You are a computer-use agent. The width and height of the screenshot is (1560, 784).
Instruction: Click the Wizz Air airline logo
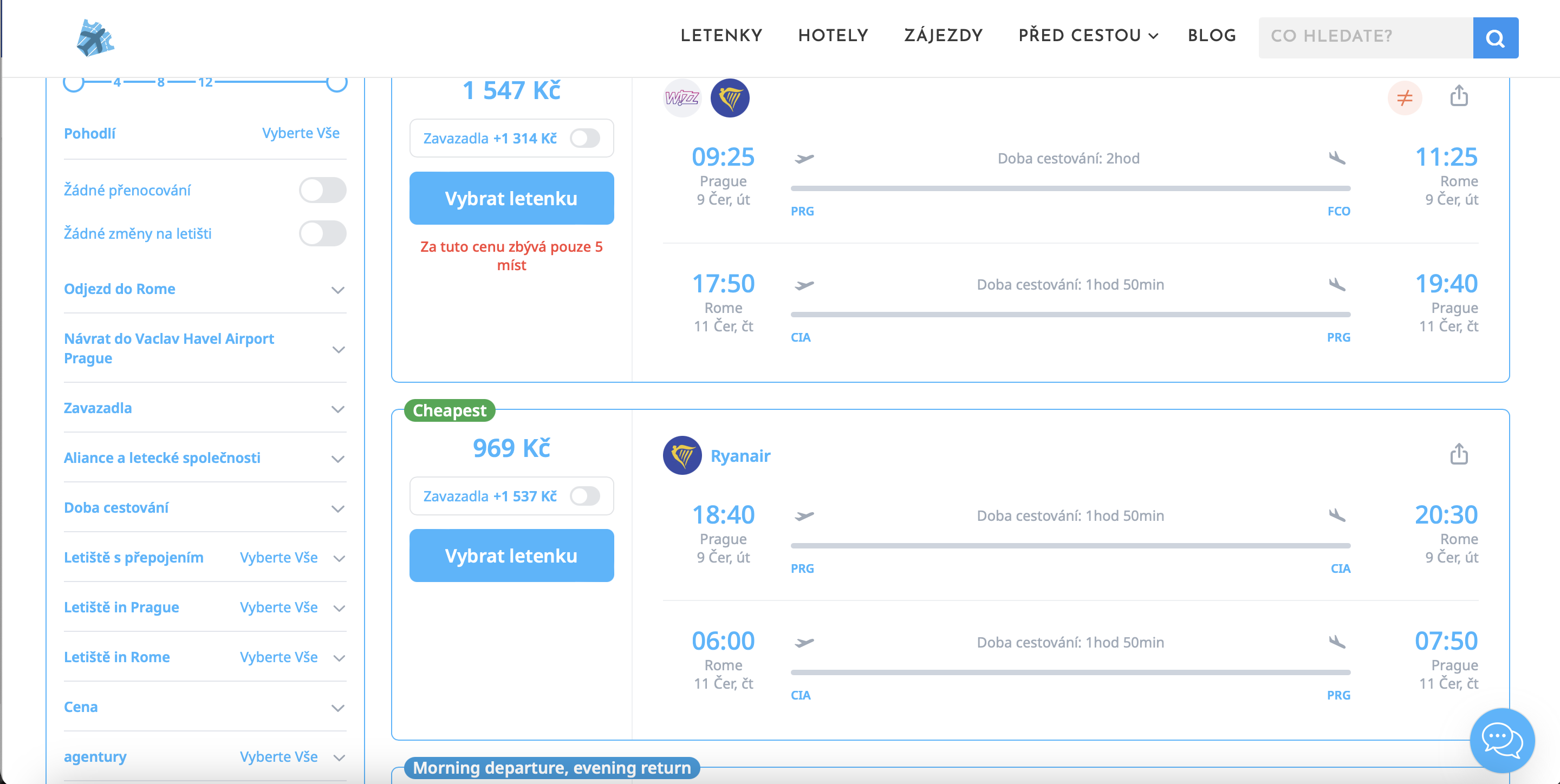(682, 97)
